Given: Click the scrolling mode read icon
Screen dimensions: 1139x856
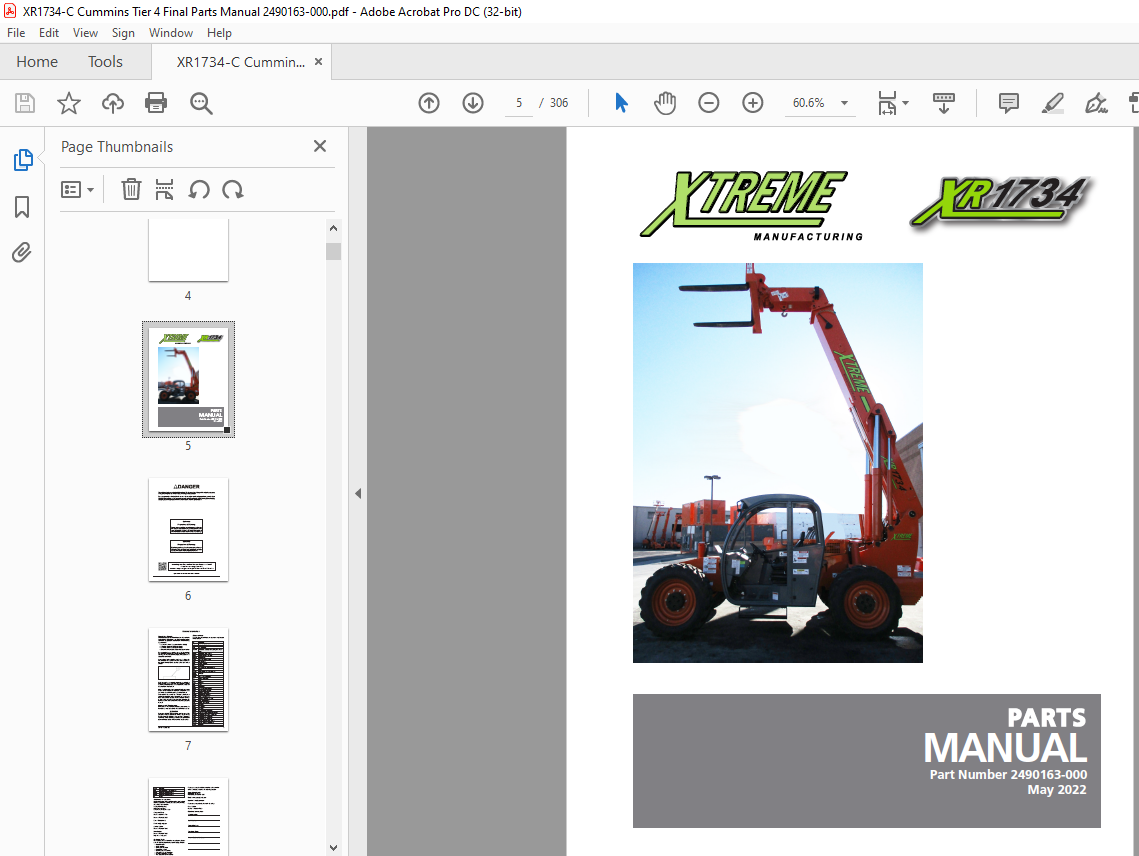Looking at the screenshot, I should [x=944, y=103].
